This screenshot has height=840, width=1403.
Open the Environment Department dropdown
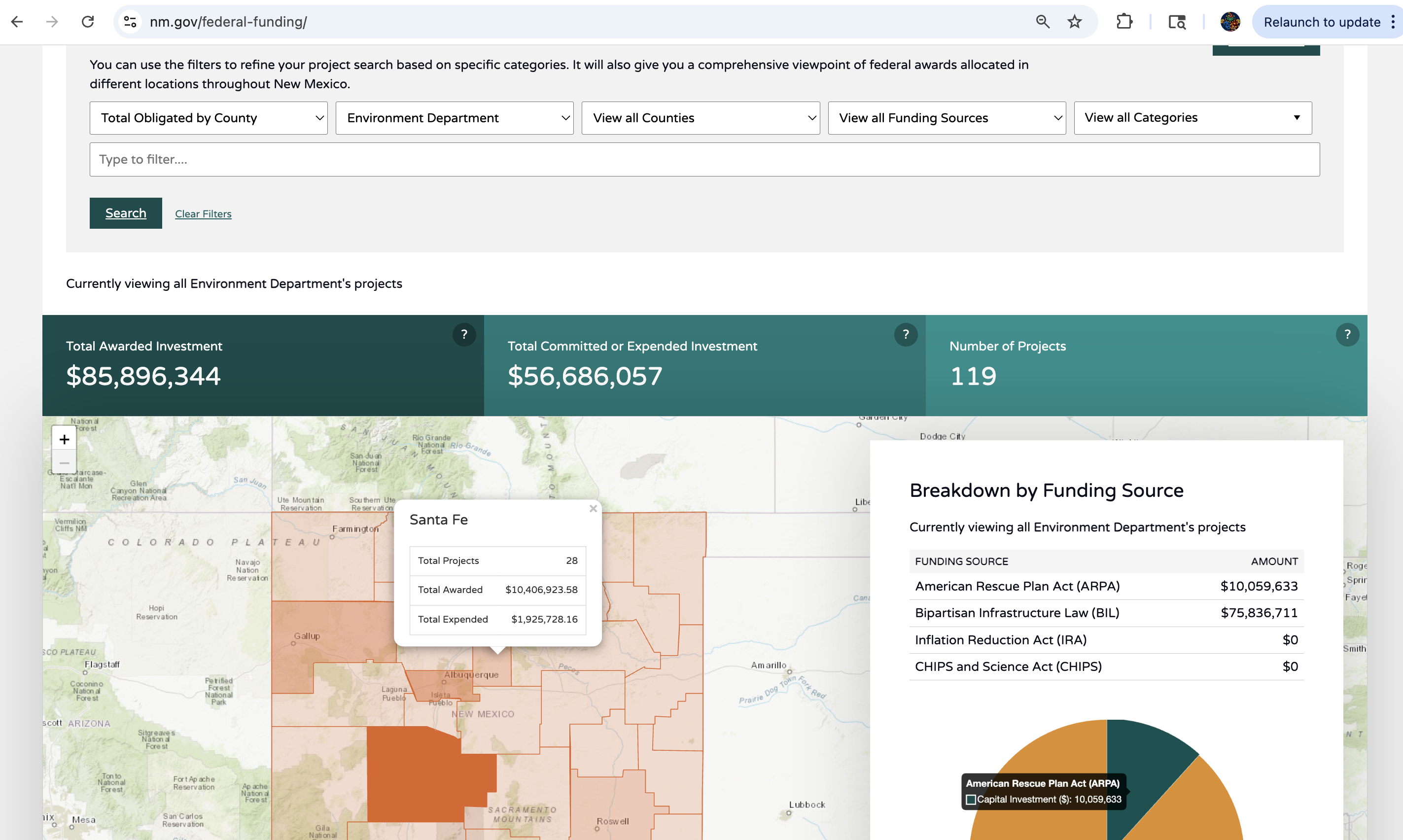(455, 118)
